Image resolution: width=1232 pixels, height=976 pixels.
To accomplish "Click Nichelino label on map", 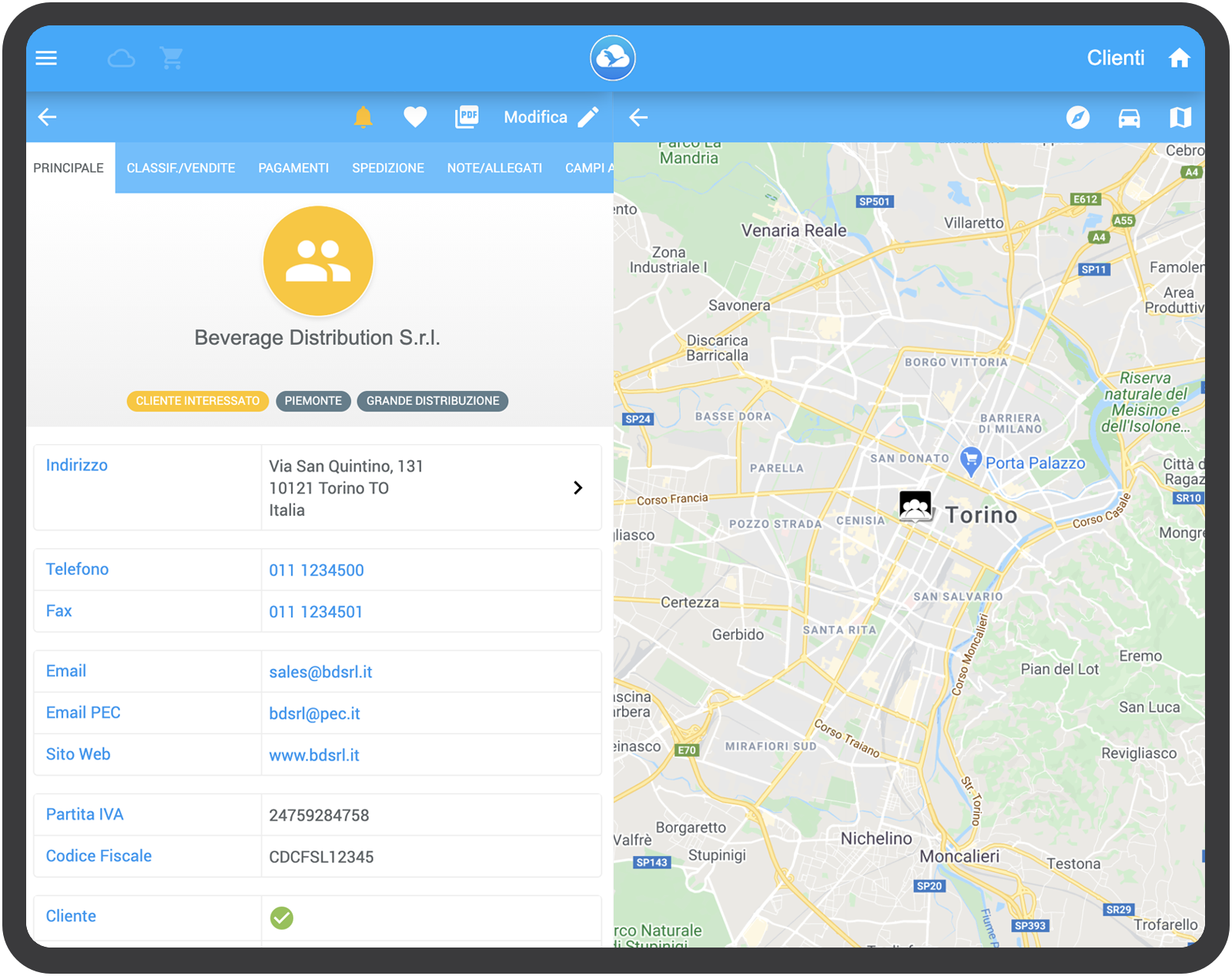I will [x=876, y=838].
